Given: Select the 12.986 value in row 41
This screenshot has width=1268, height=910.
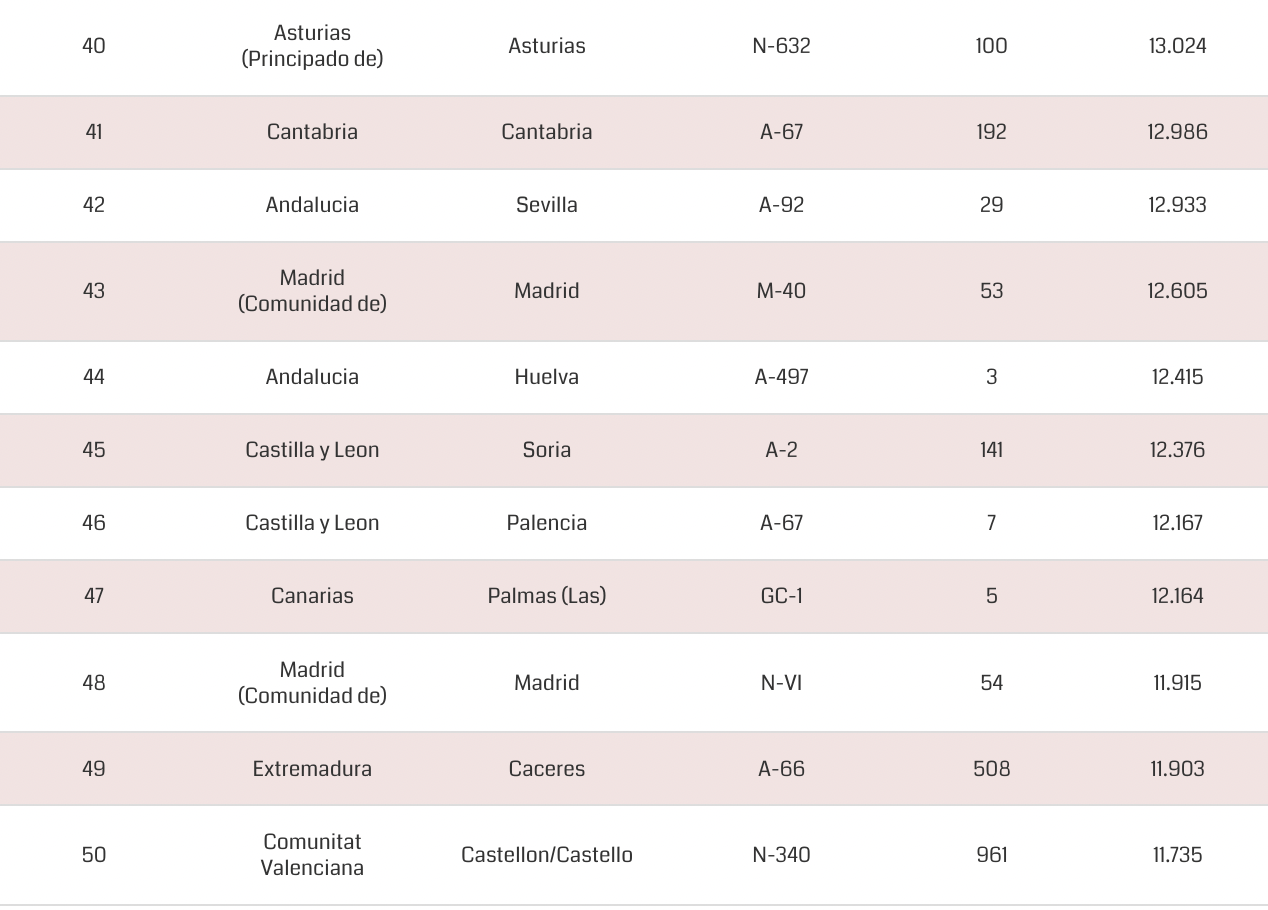Looking at the screenshot, I should coord(1177,132).
